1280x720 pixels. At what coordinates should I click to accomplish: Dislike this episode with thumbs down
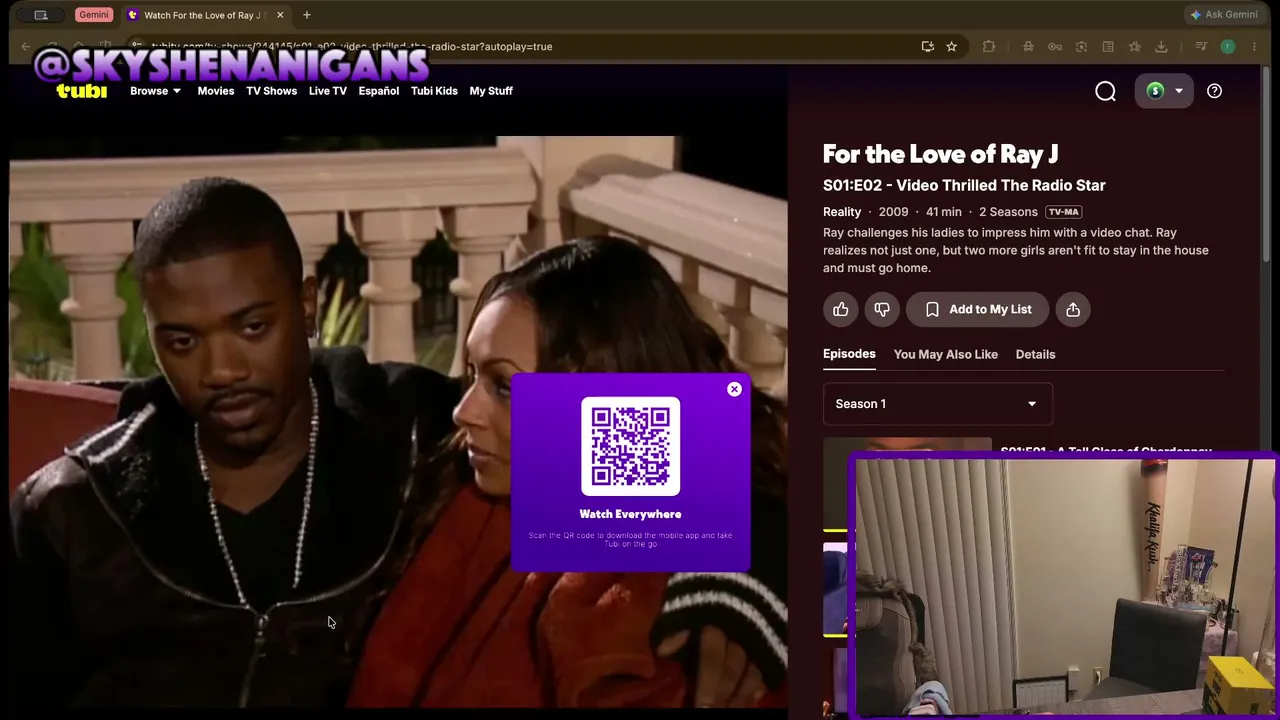(882, 309)
